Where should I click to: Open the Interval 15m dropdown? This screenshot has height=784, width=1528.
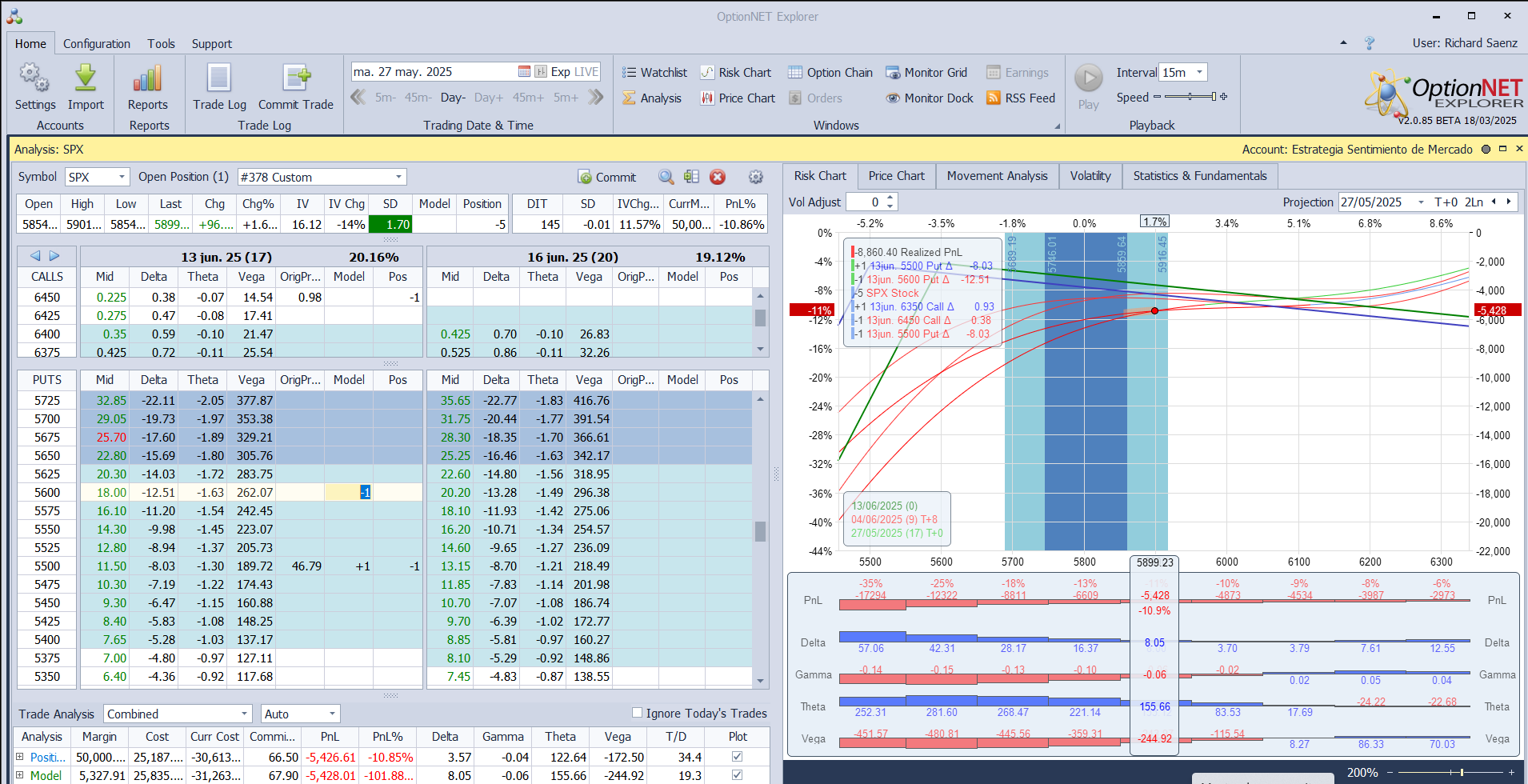coord(1199,72)
